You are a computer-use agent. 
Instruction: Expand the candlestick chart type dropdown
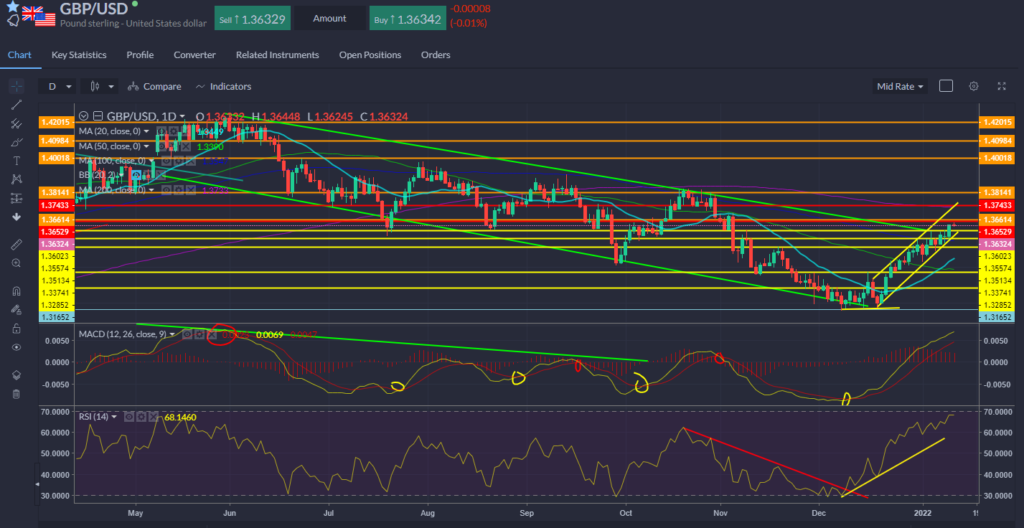(102, 86)
